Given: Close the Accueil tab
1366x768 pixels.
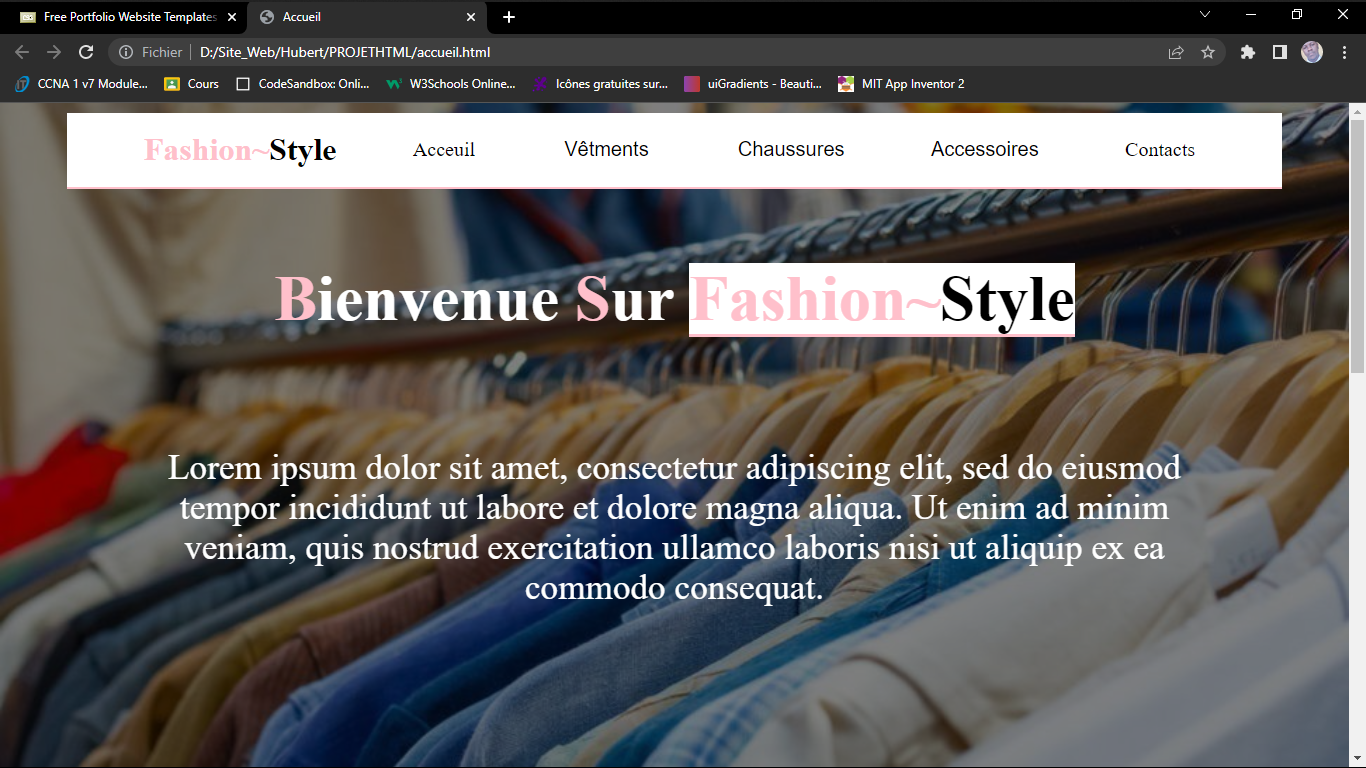Looking at the screenshot, I should [471, 17].
